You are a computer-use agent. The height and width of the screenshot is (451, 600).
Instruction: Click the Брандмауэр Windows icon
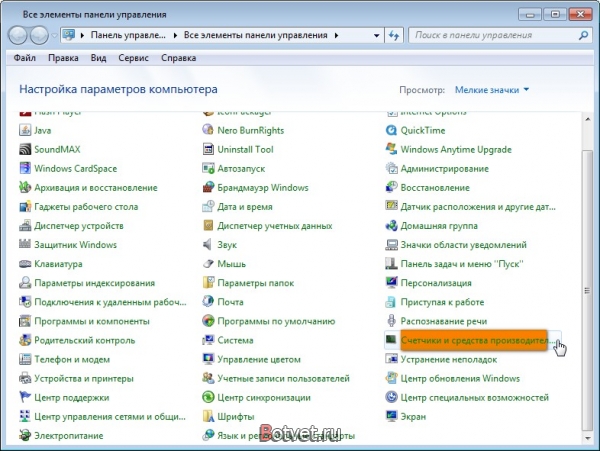[x=208, y=187]
